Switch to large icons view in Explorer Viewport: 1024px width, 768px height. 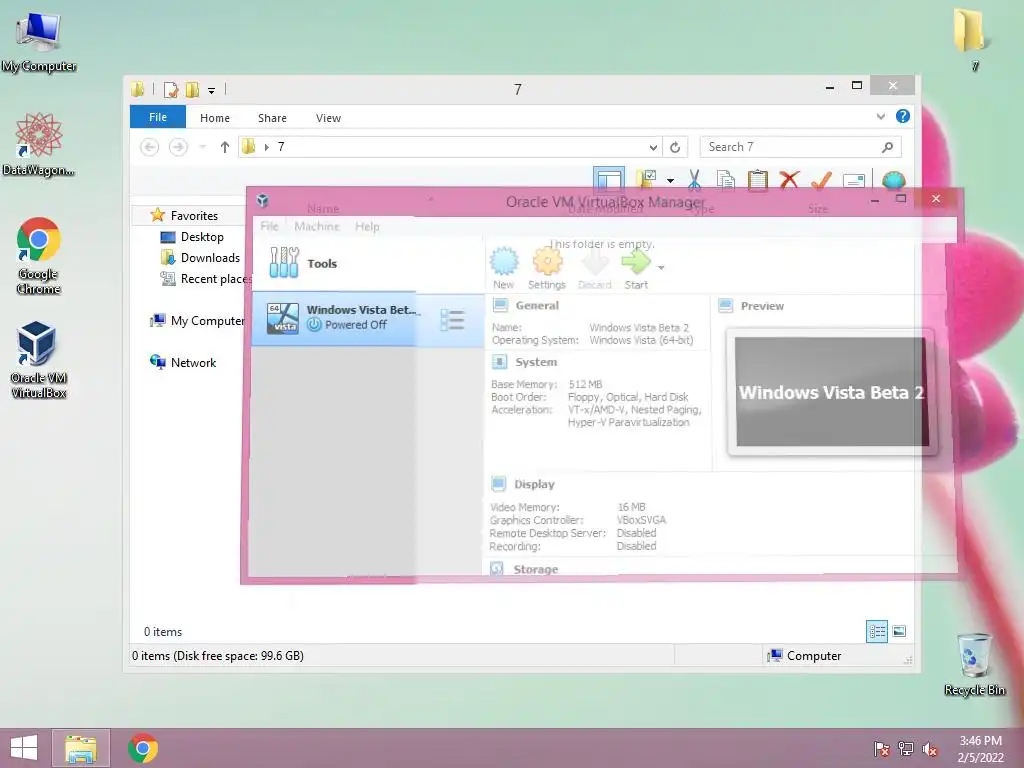[x=899, y=631]
